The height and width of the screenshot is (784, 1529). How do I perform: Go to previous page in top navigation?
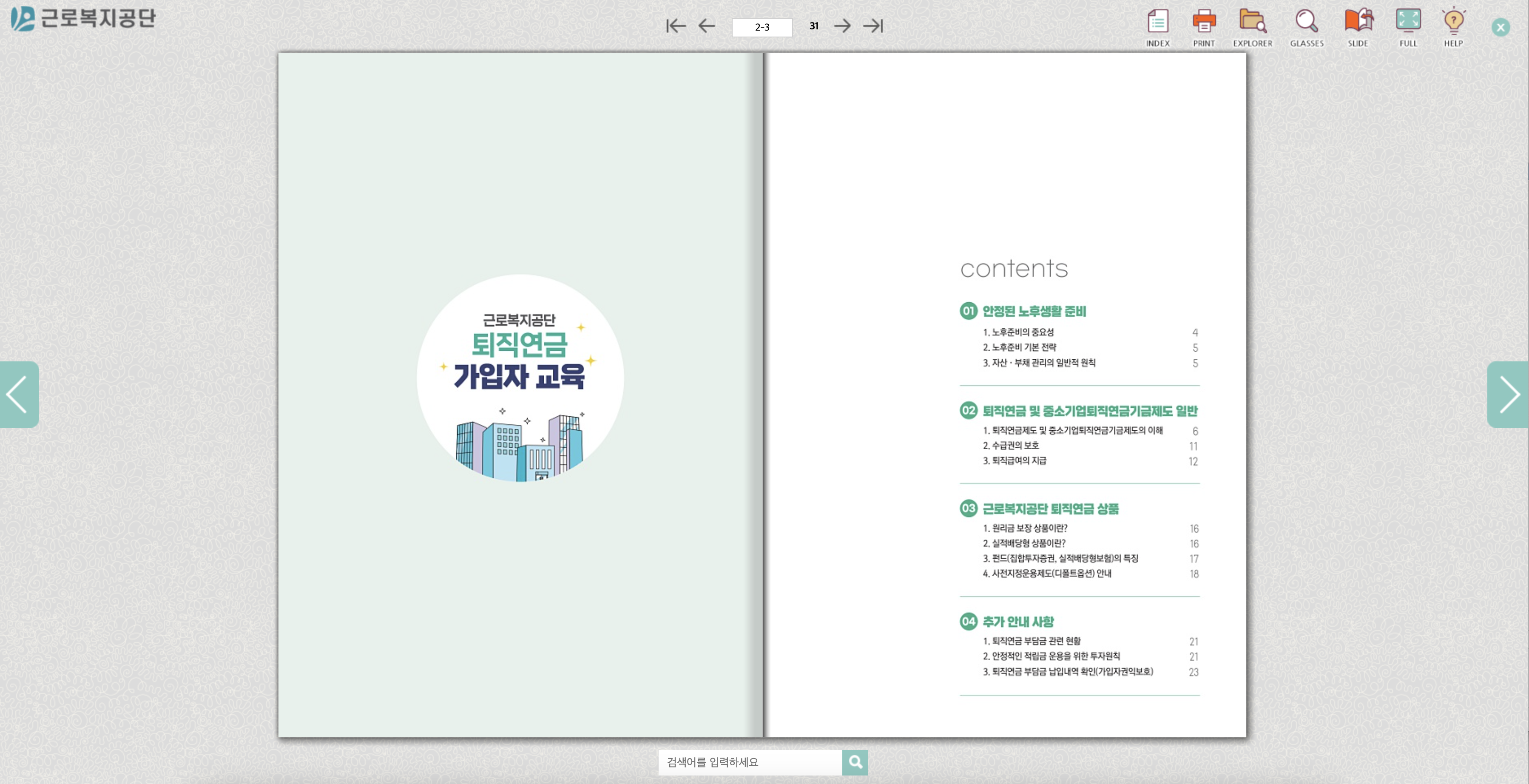pos(706,26)
